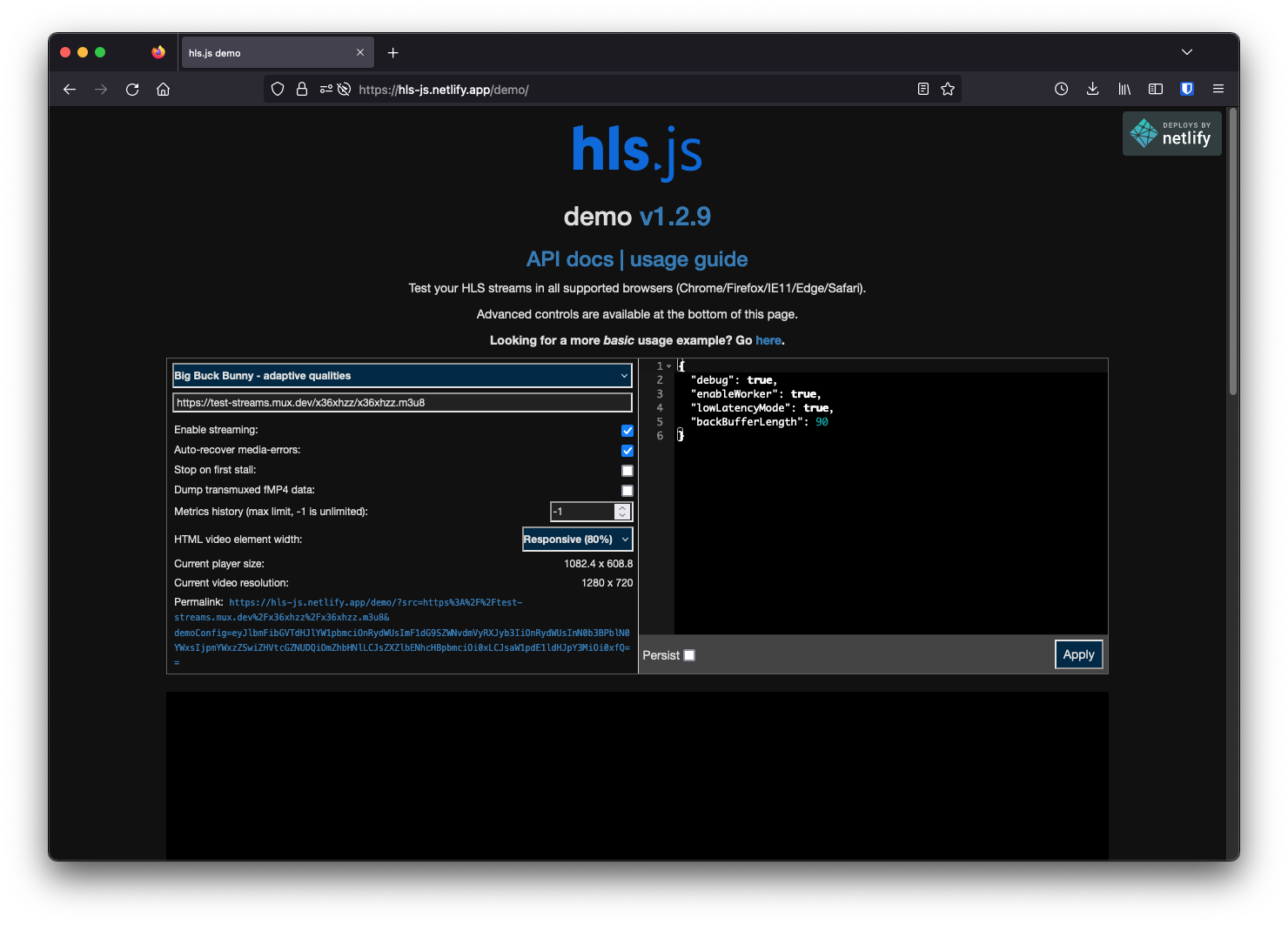Select the hls.js demo tab
The image size is (1288, 925).
pos(277,52)
